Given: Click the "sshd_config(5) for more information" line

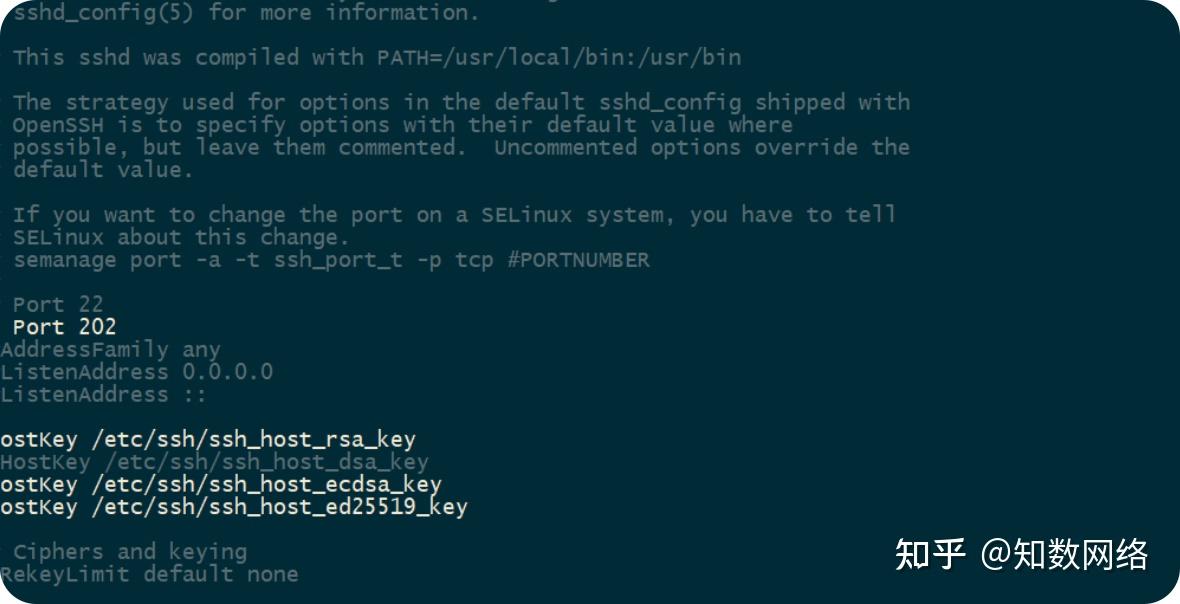Looking at the screenshot, I should [246, 13].
